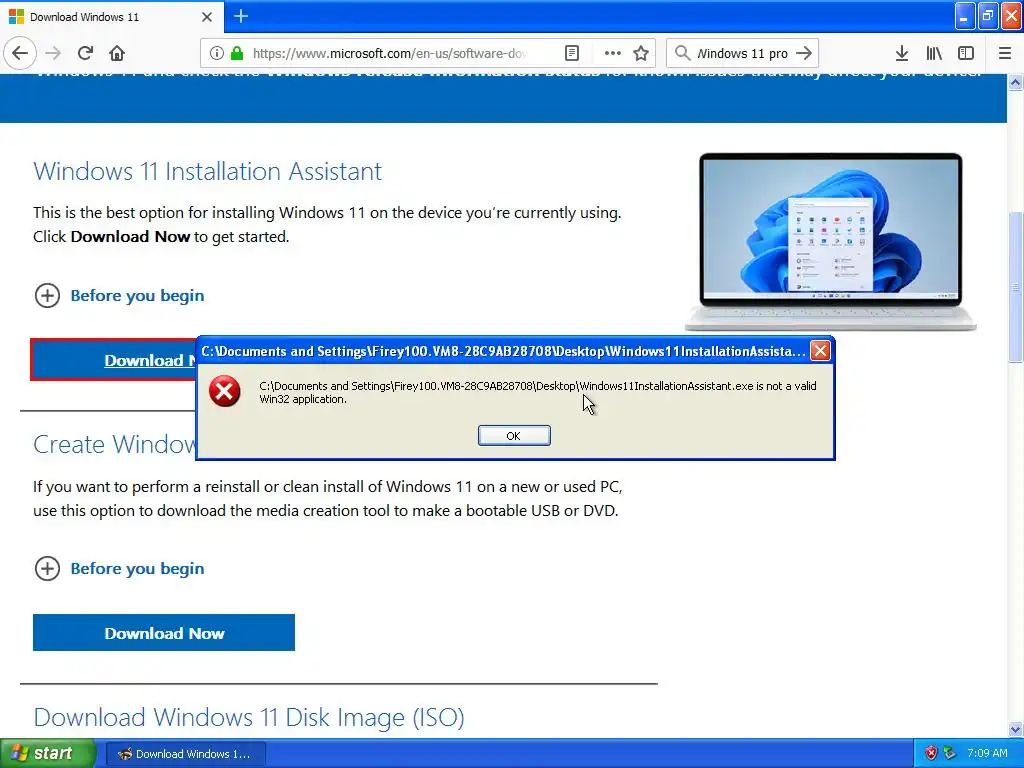
Task: Click the error dialog title bar
Action: (503, 351)
